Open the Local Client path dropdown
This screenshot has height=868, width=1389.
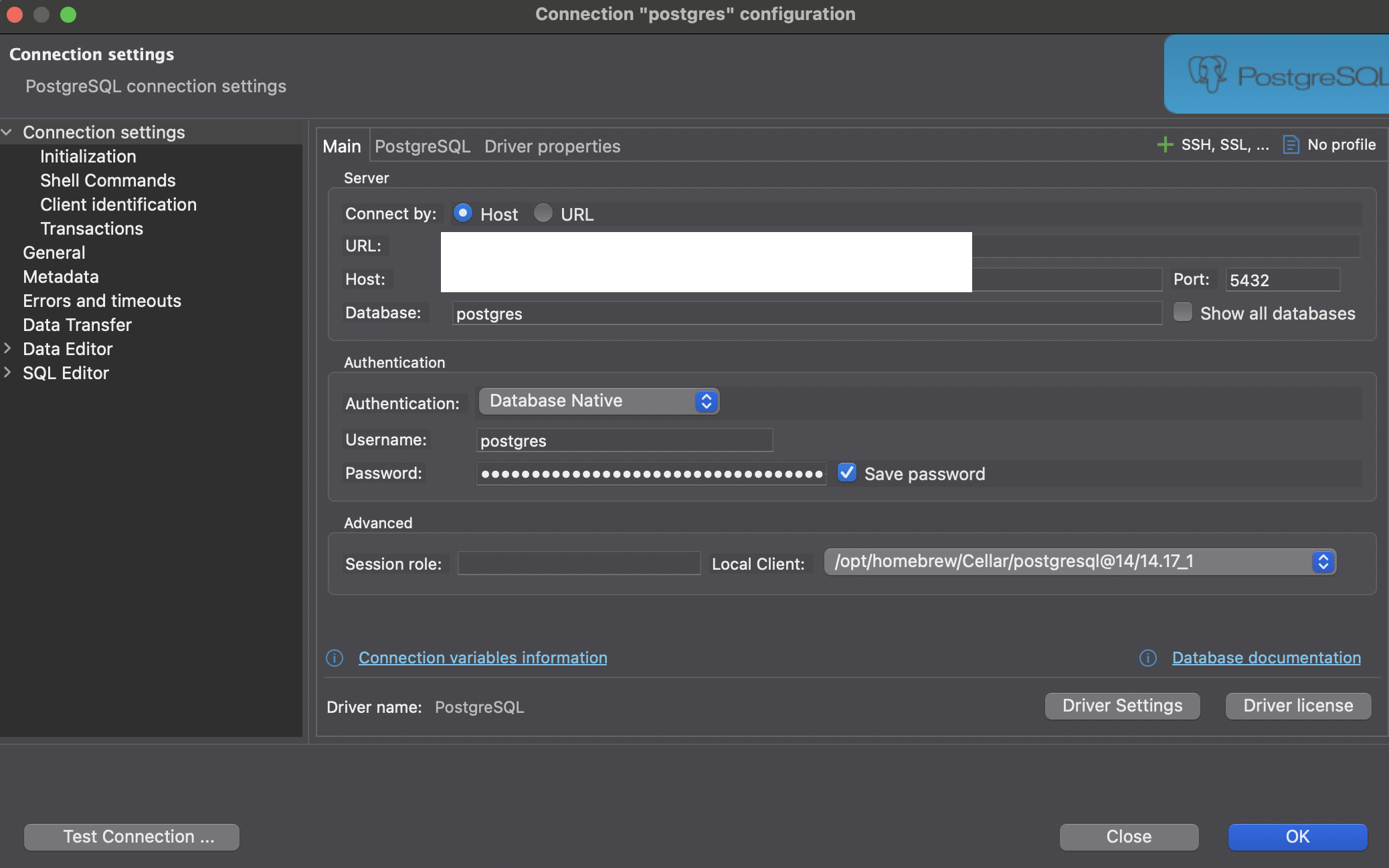point(1080,562)
